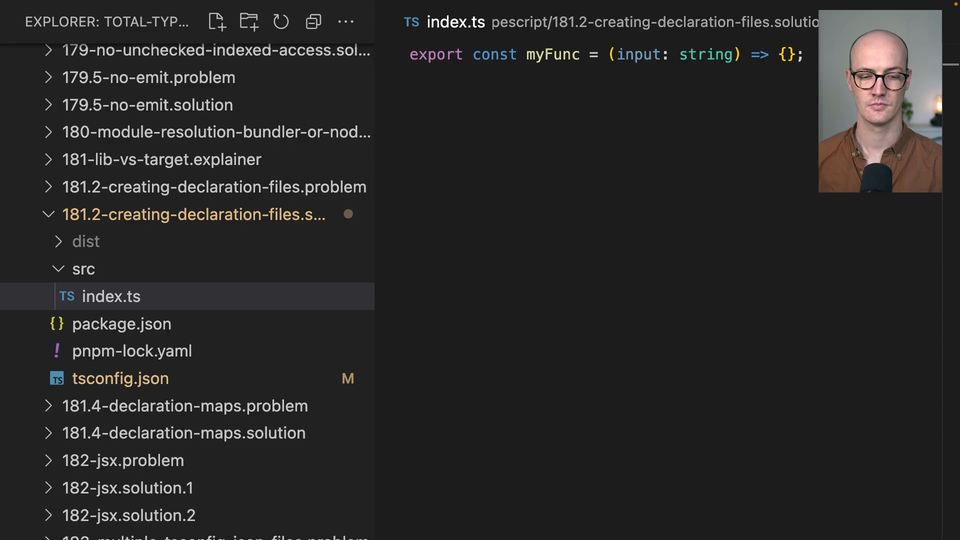
Task: Open Explorer more actions ellipsis menu
Action: pyautogui.click(x=346, y=21)
